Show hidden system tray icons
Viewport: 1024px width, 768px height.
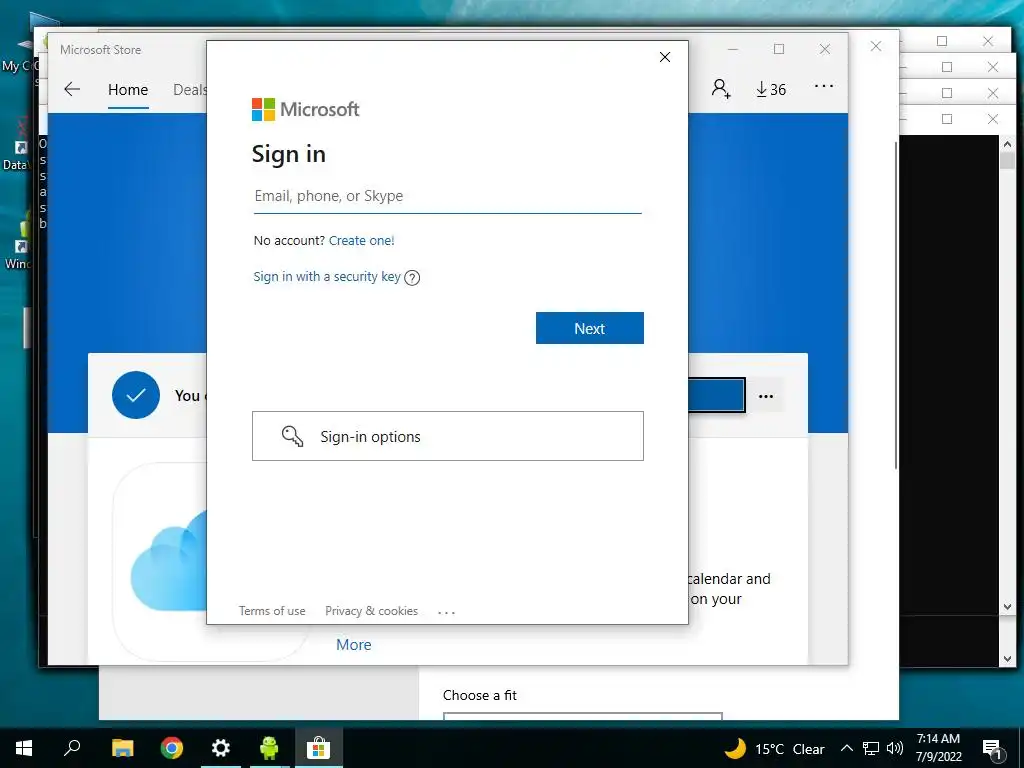(x=846, y=748)
